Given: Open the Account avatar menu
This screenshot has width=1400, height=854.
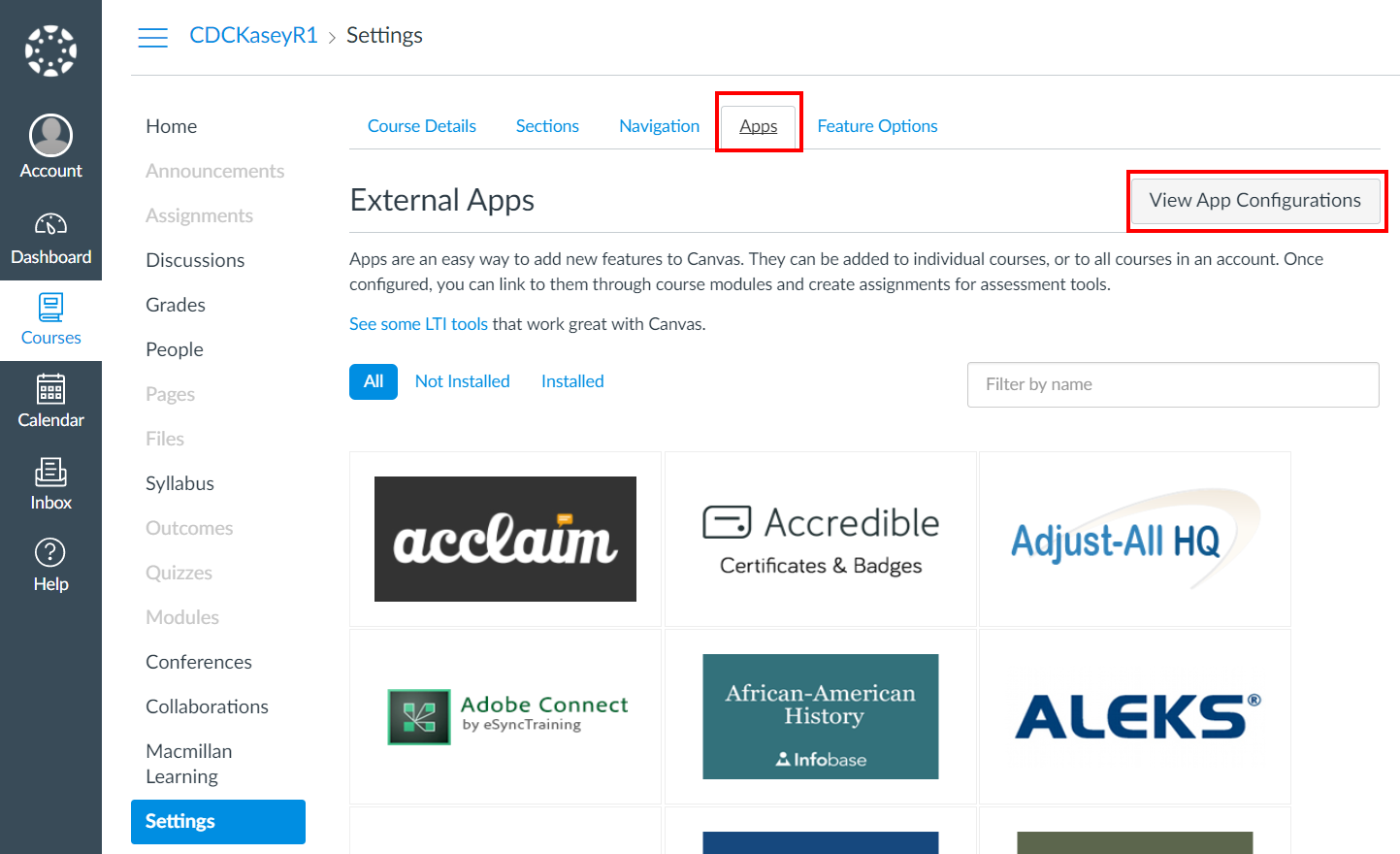Looking at the screenshot, I should point(50,136).
